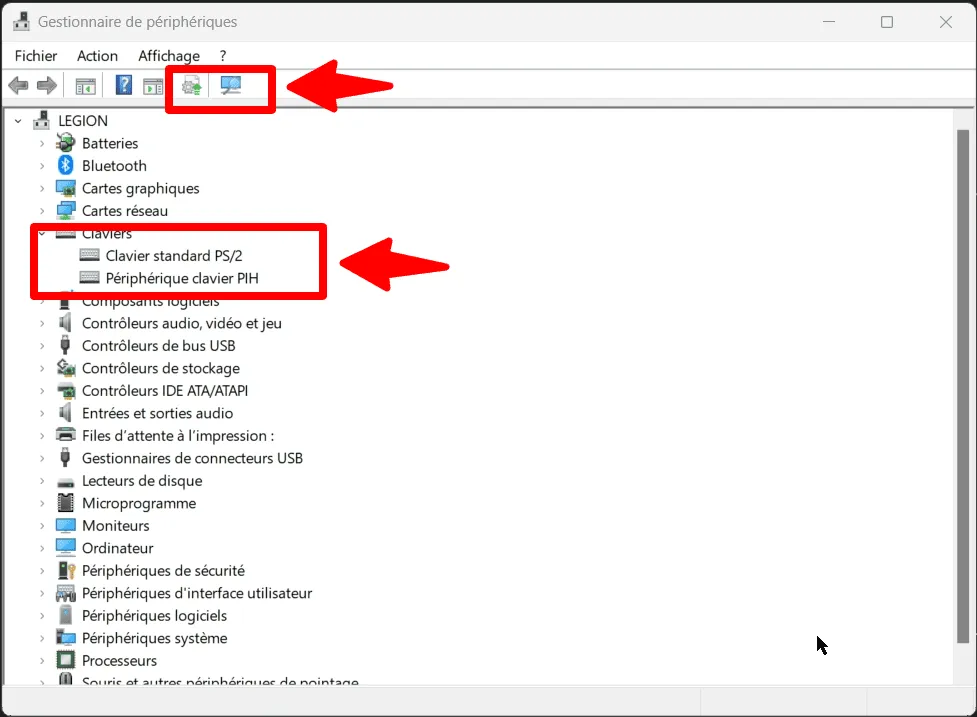This screenshot has width=977, height=717.
Task: Select the Périphériques système label
Action: point(155,638)
